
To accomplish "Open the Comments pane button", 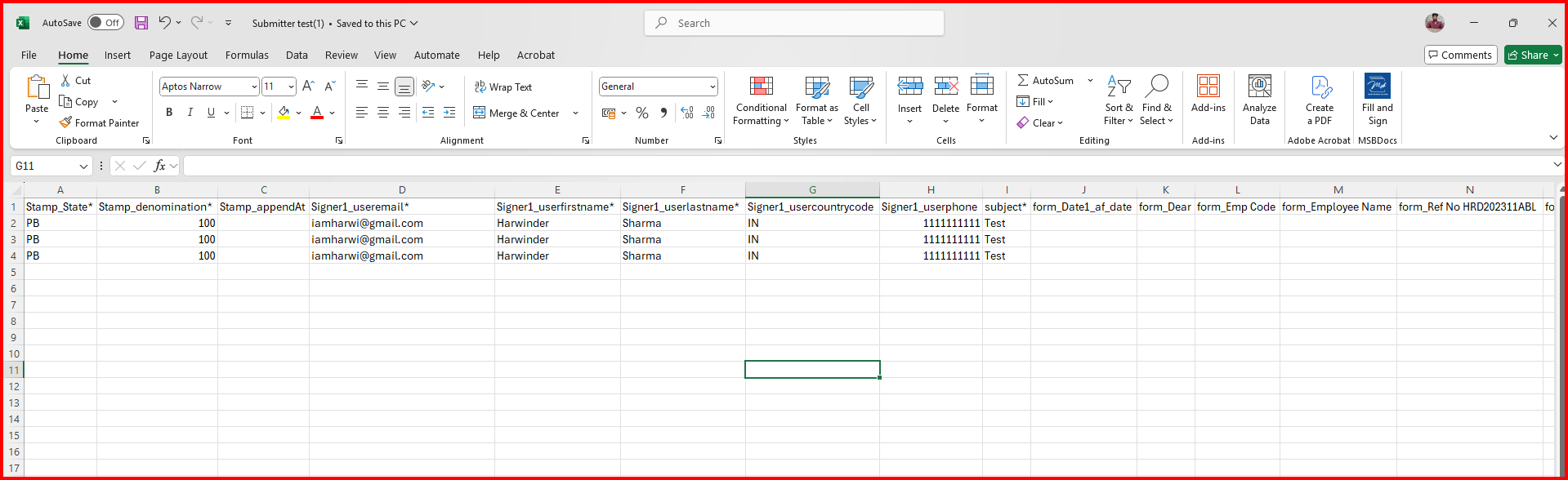I will (1460, 55).
